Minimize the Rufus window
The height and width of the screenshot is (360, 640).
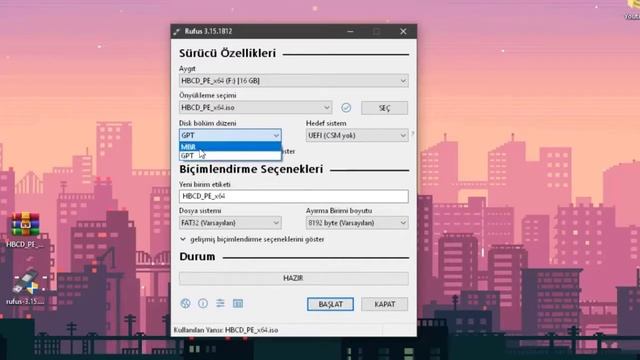(350, 31)
